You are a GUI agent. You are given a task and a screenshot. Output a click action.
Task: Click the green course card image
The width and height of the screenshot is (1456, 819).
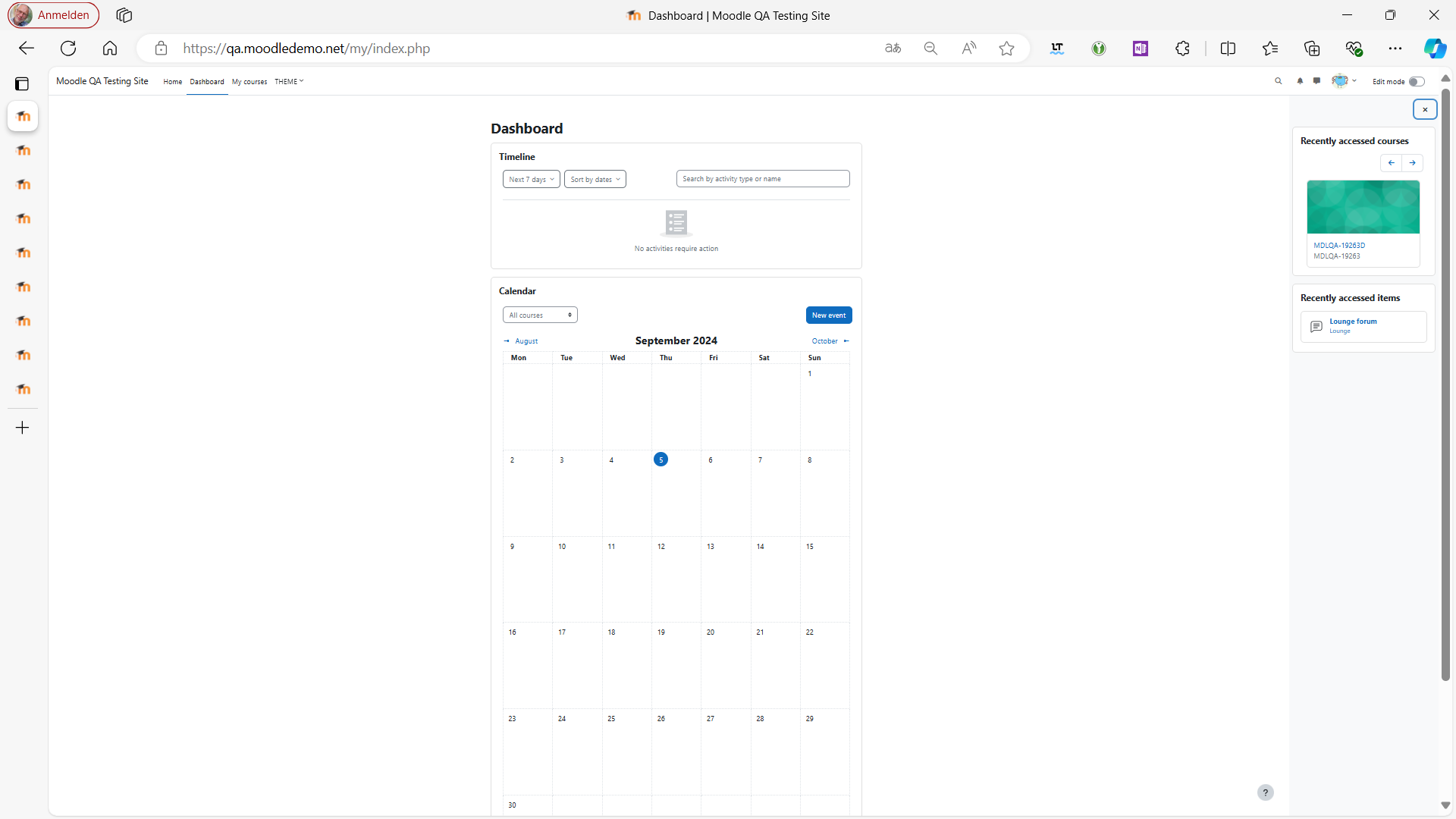click(1363, 207)
